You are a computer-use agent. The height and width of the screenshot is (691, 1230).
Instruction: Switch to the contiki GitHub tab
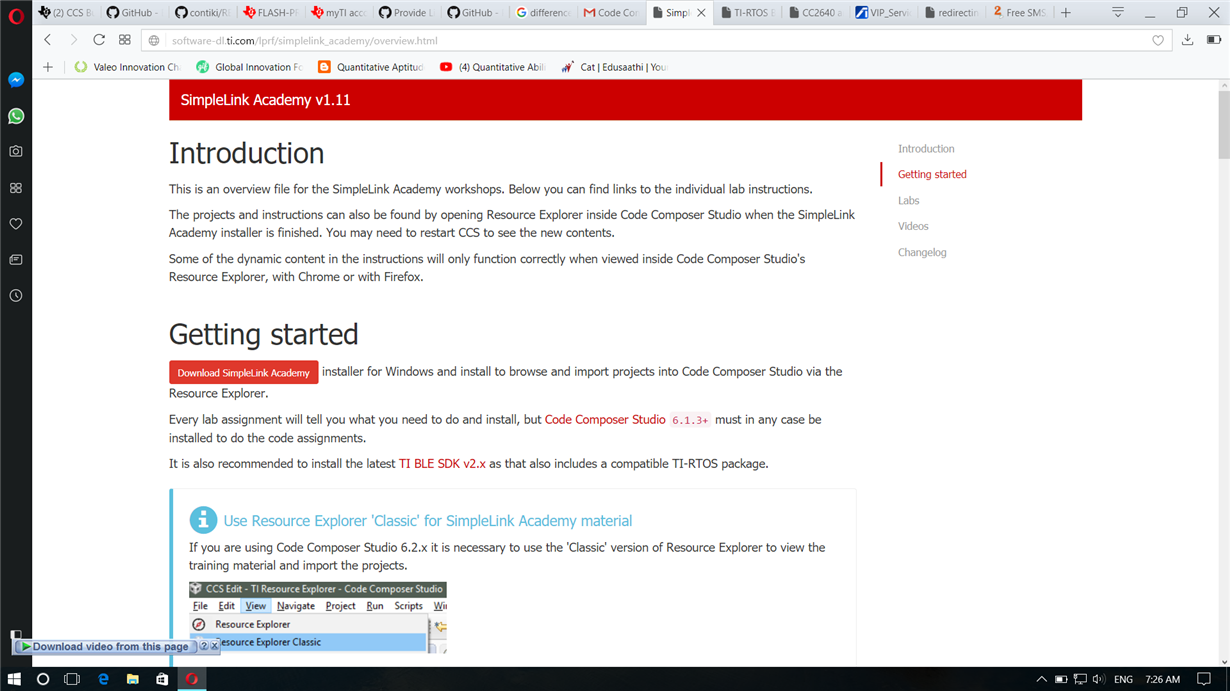(x=203, y=13)
